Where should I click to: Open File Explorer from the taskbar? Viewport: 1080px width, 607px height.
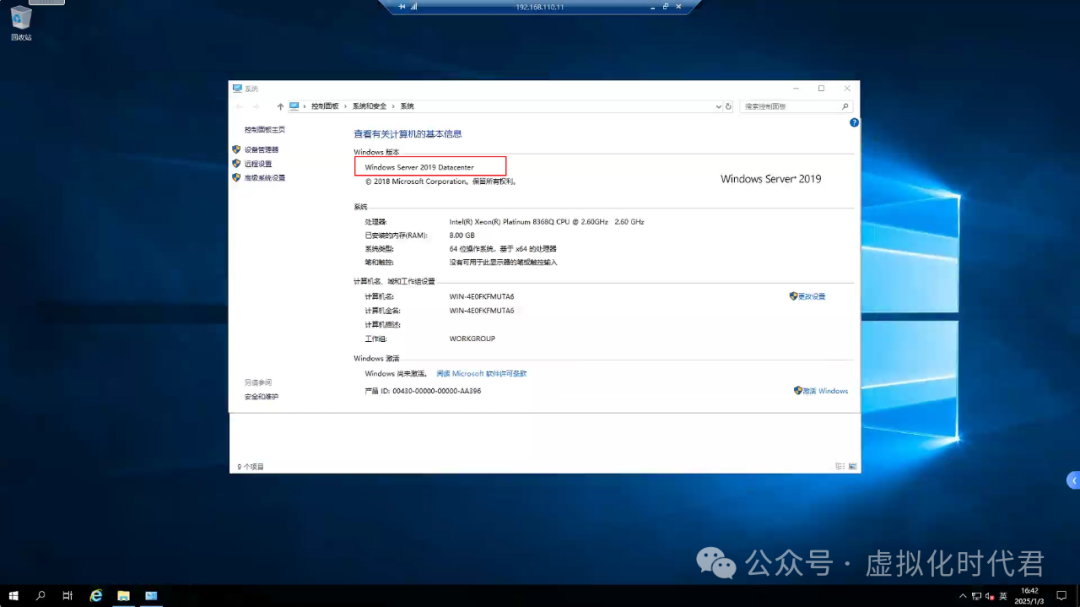(123, 596)
